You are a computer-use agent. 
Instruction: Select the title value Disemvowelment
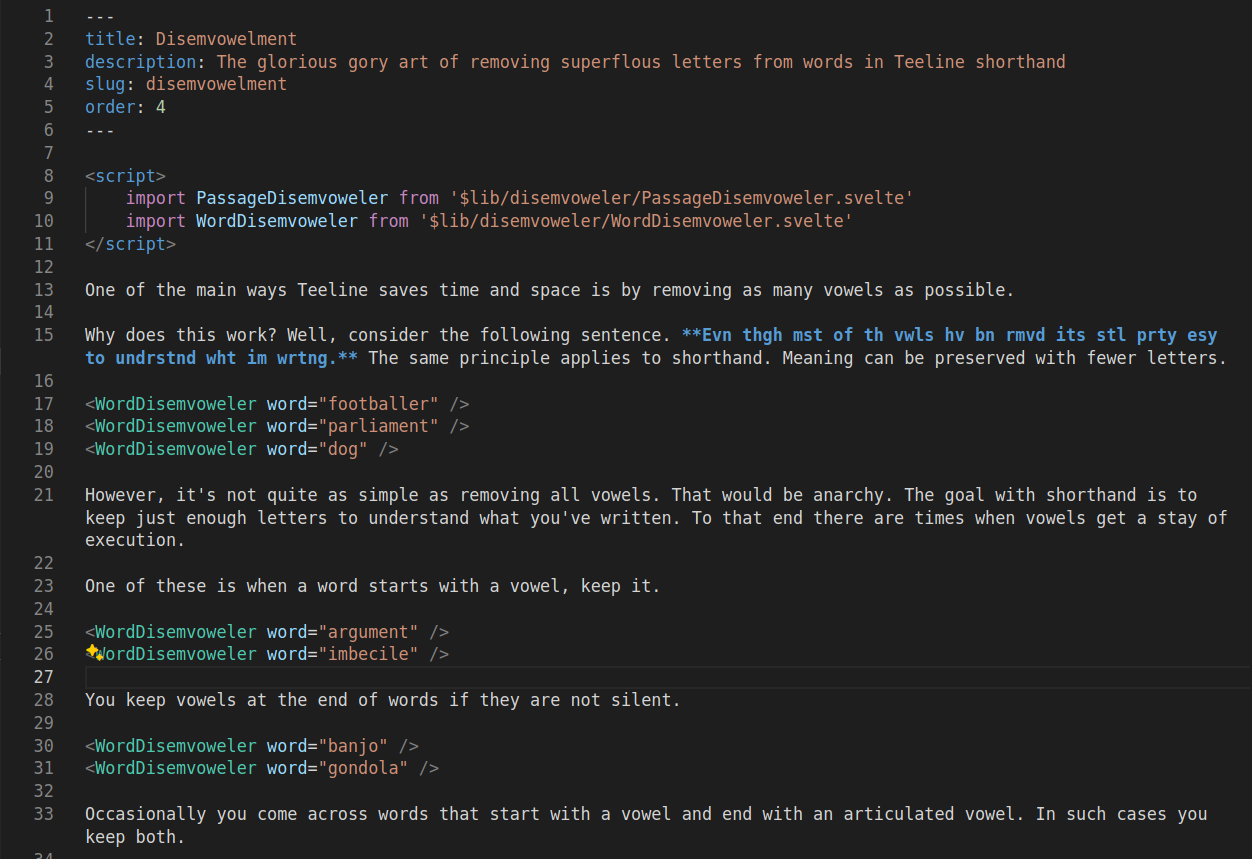225,38
